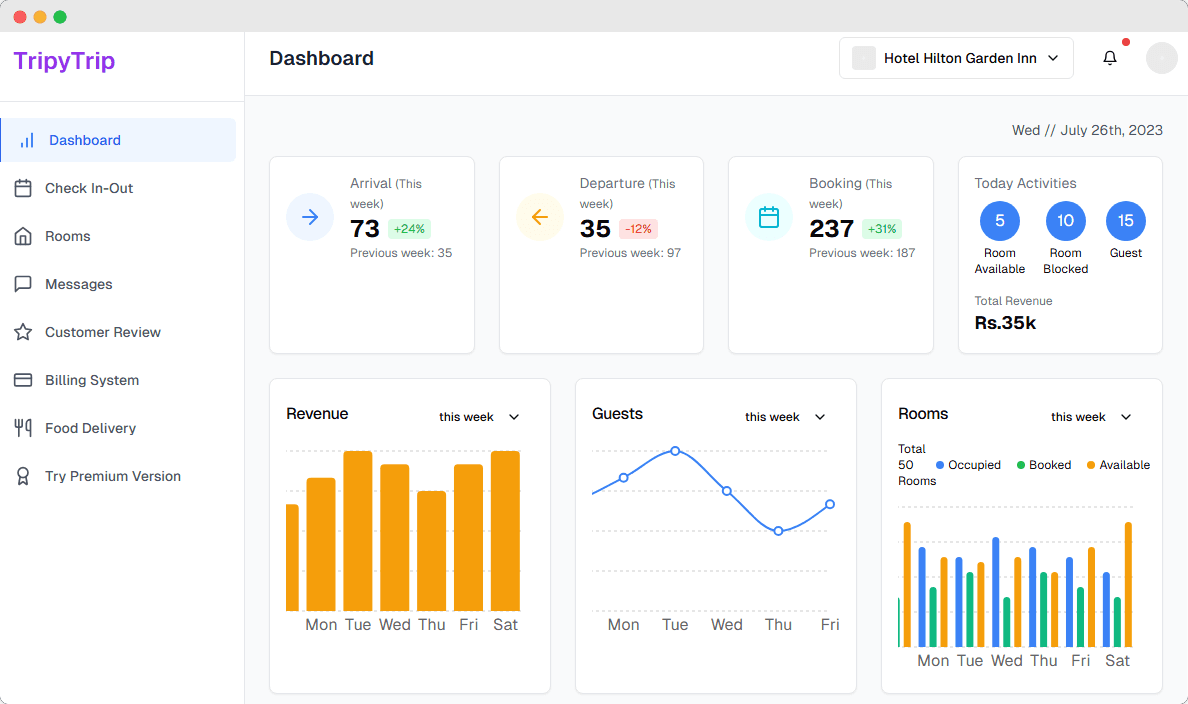Screen dimensions: 1188x704
Task: Click Try Premium Version link
Action: pyautogui.click(x=113, y=476)
